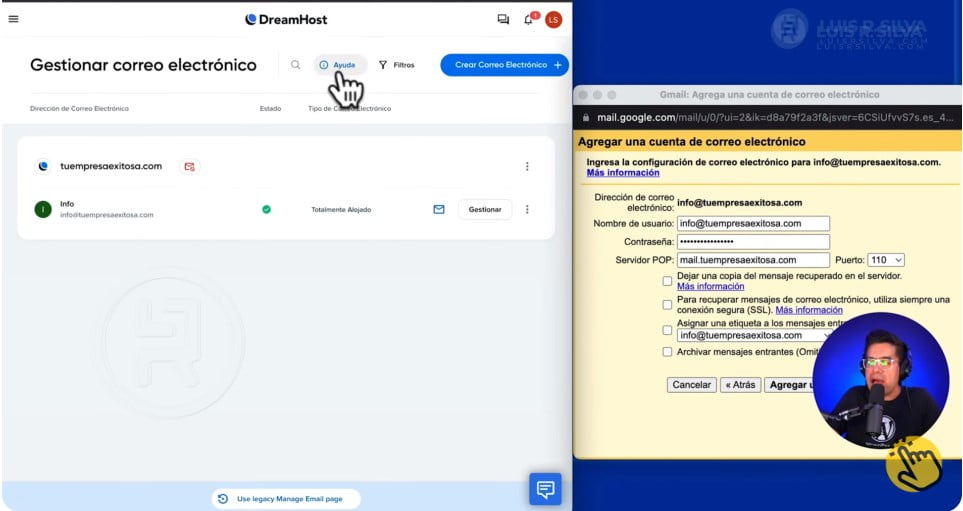Image resolution: width=963 pixels, height=511 pixels.
Task: Click the red mail icon beside tuempresaexitosa.com
Action: coord(189,166)
